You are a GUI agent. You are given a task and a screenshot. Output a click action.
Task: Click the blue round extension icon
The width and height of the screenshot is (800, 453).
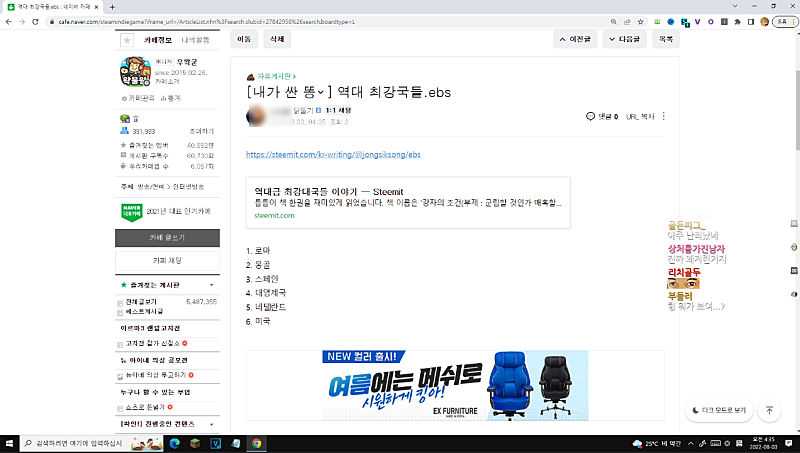[x=671, y=22]
